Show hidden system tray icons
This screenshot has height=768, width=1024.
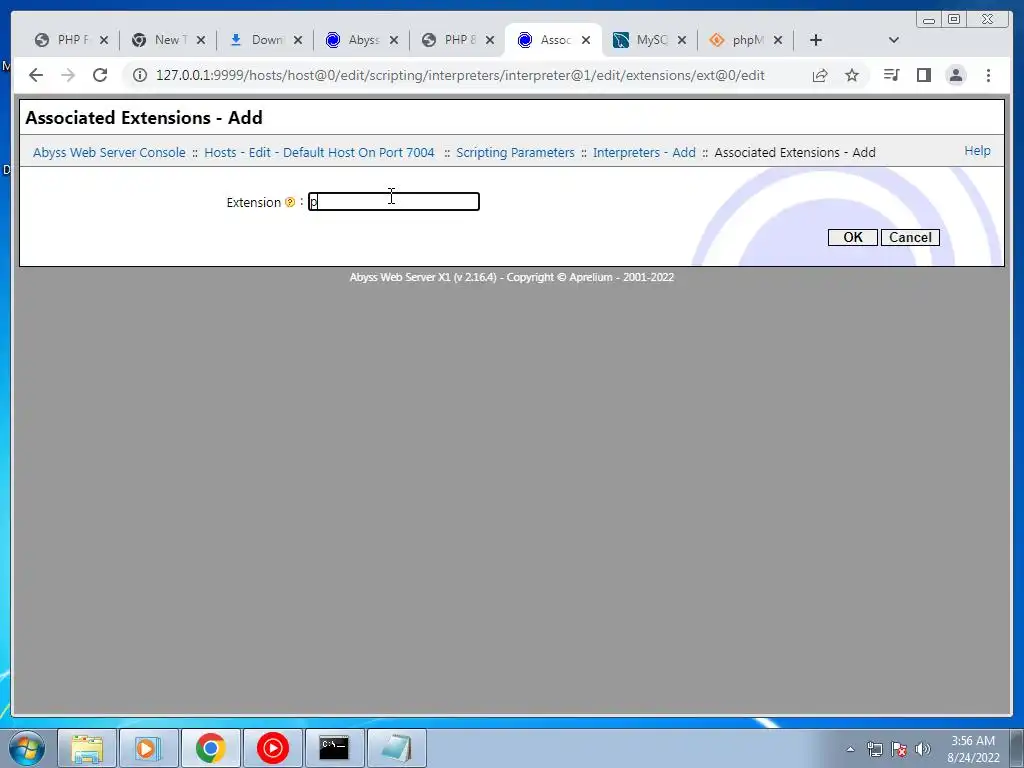[850, 749]
